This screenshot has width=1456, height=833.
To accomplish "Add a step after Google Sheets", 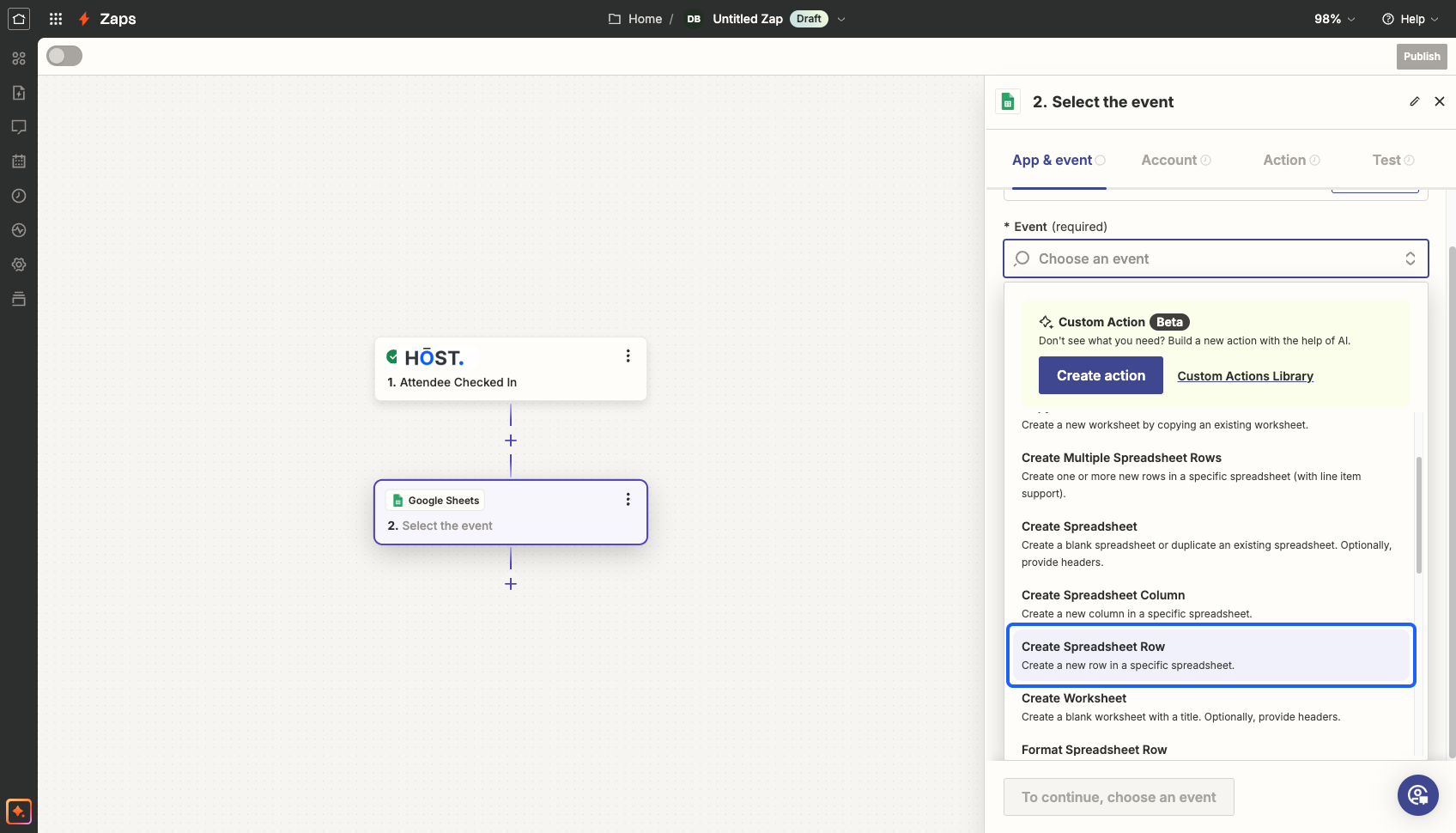I will (511, 584).
